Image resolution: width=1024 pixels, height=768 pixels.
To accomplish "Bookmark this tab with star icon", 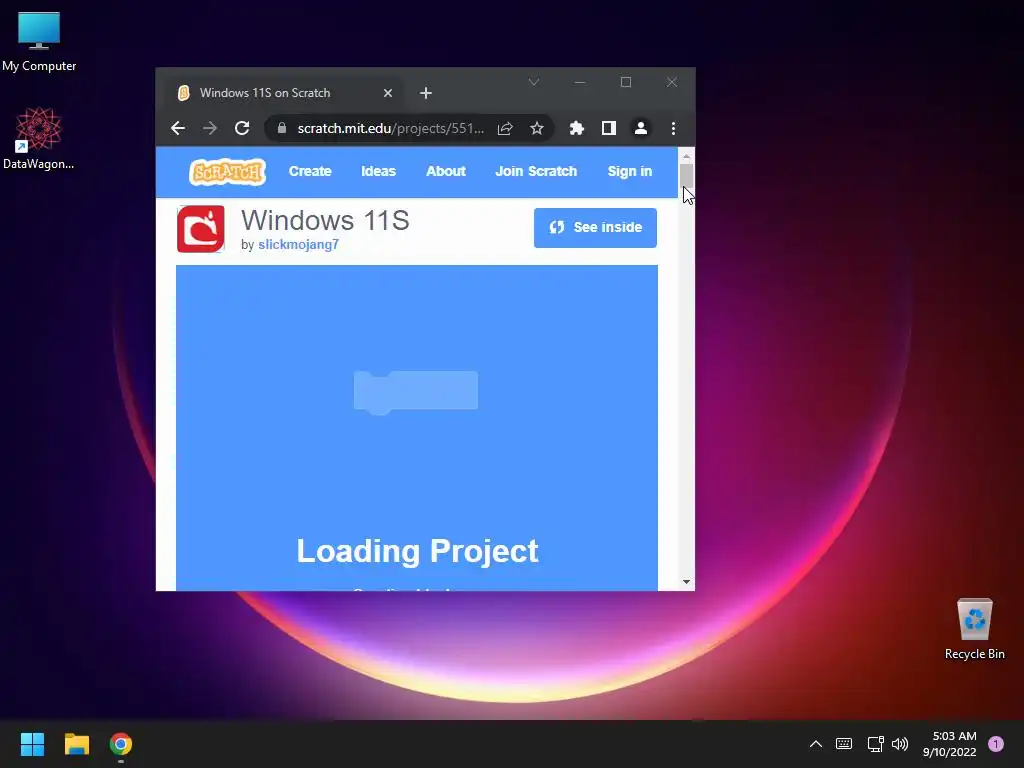I will point(537,128).
